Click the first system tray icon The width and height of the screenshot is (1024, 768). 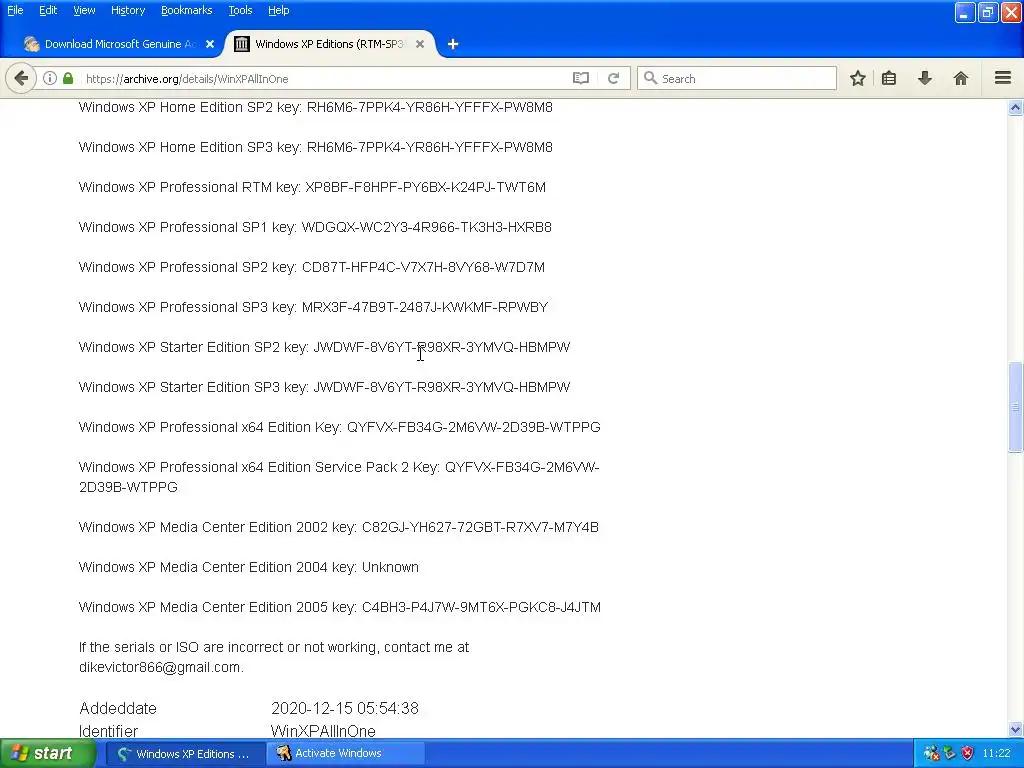pos(931,754)
